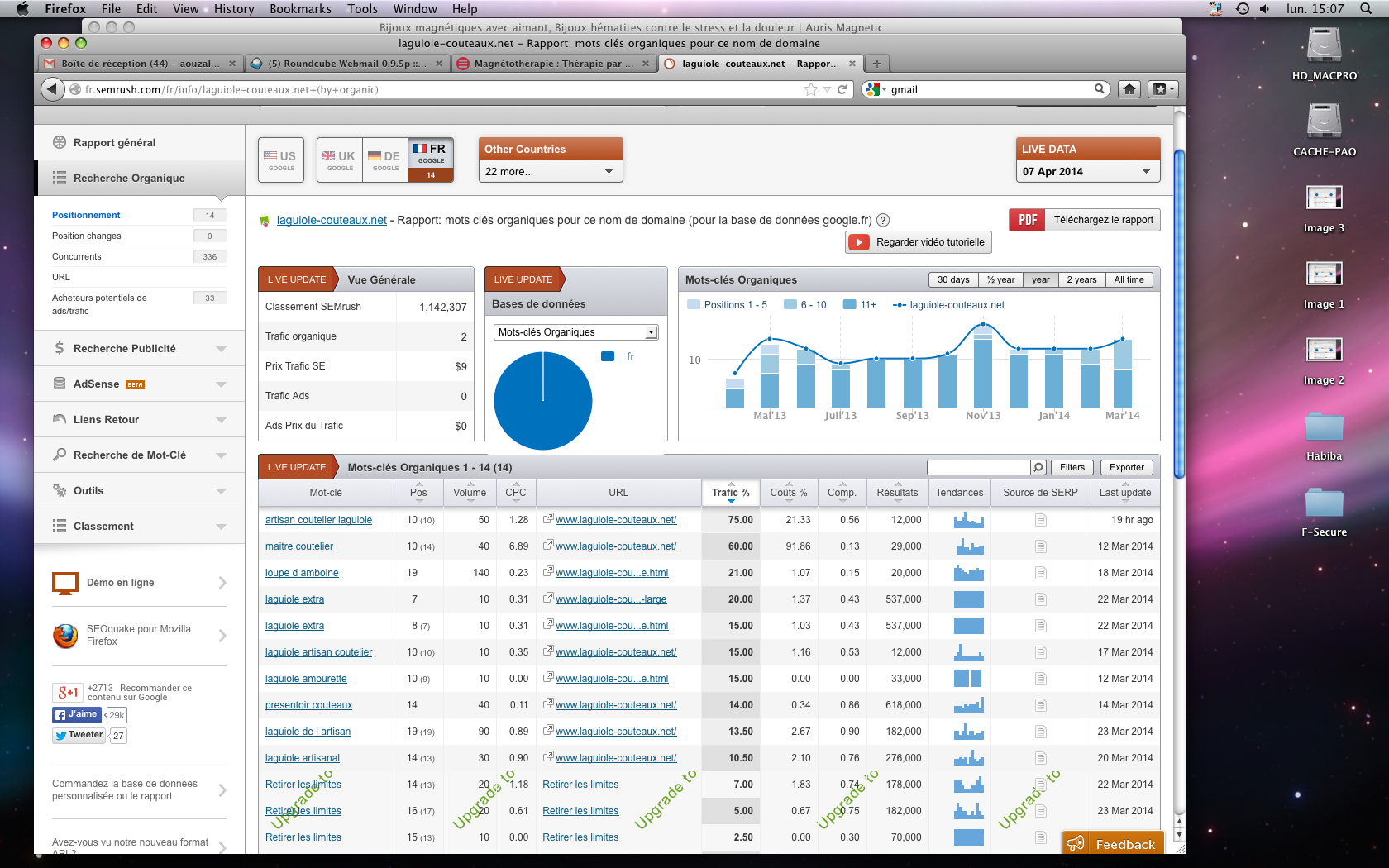The width and height of the screenshot is (1389, 868).
Task: Focus the keyword table search field
Action: [x=979, y=467]
